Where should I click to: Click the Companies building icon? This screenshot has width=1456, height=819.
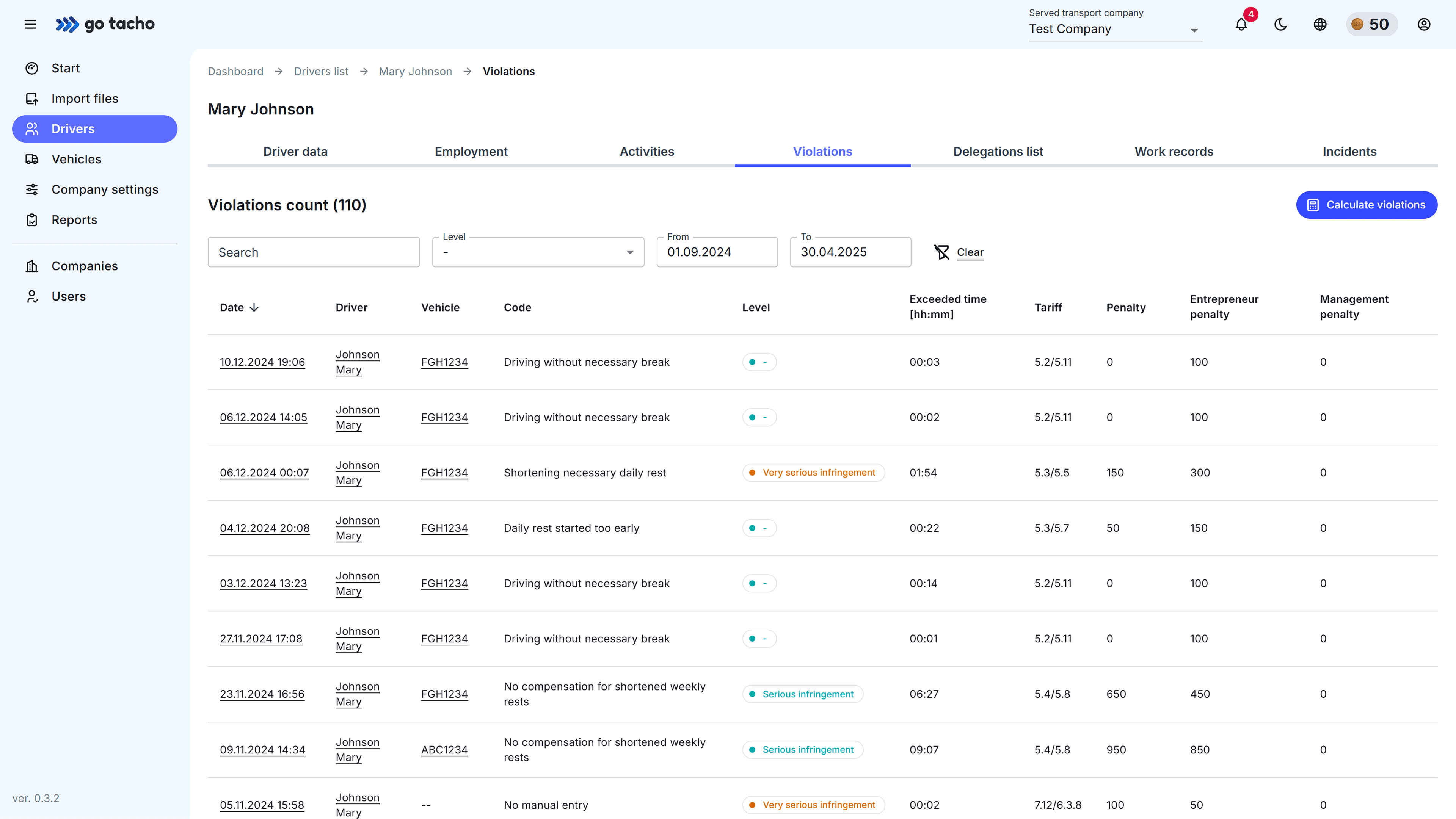coord(32,266)
